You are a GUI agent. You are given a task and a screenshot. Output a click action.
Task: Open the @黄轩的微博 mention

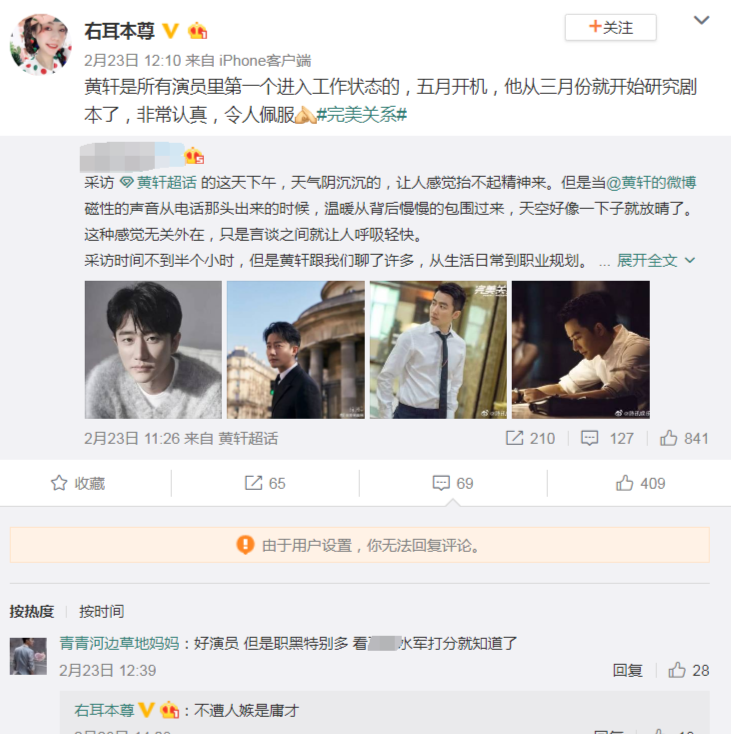tap(651, 183)
